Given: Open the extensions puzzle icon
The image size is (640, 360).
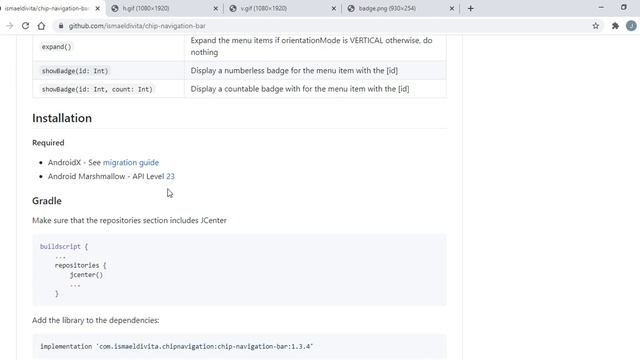Looking at the screenshot, I should 615,26.
